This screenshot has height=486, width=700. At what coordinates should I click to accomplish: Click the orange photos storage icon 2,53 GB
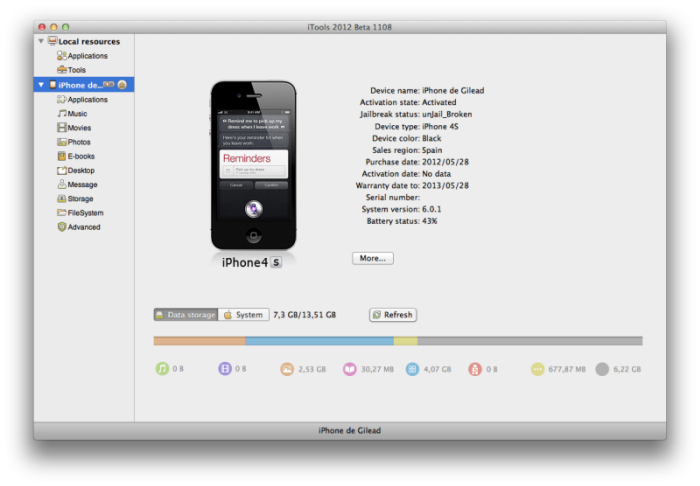[x=287, y=369]
